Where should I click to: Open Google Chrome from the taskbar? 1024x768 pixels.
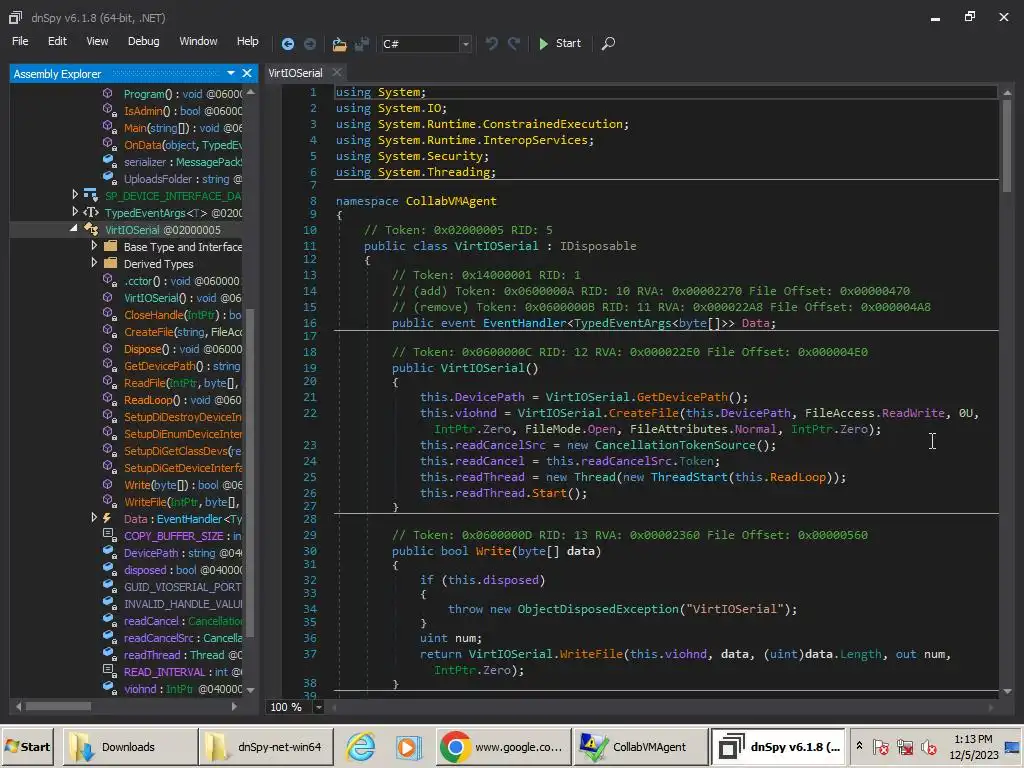coord(503,747)
